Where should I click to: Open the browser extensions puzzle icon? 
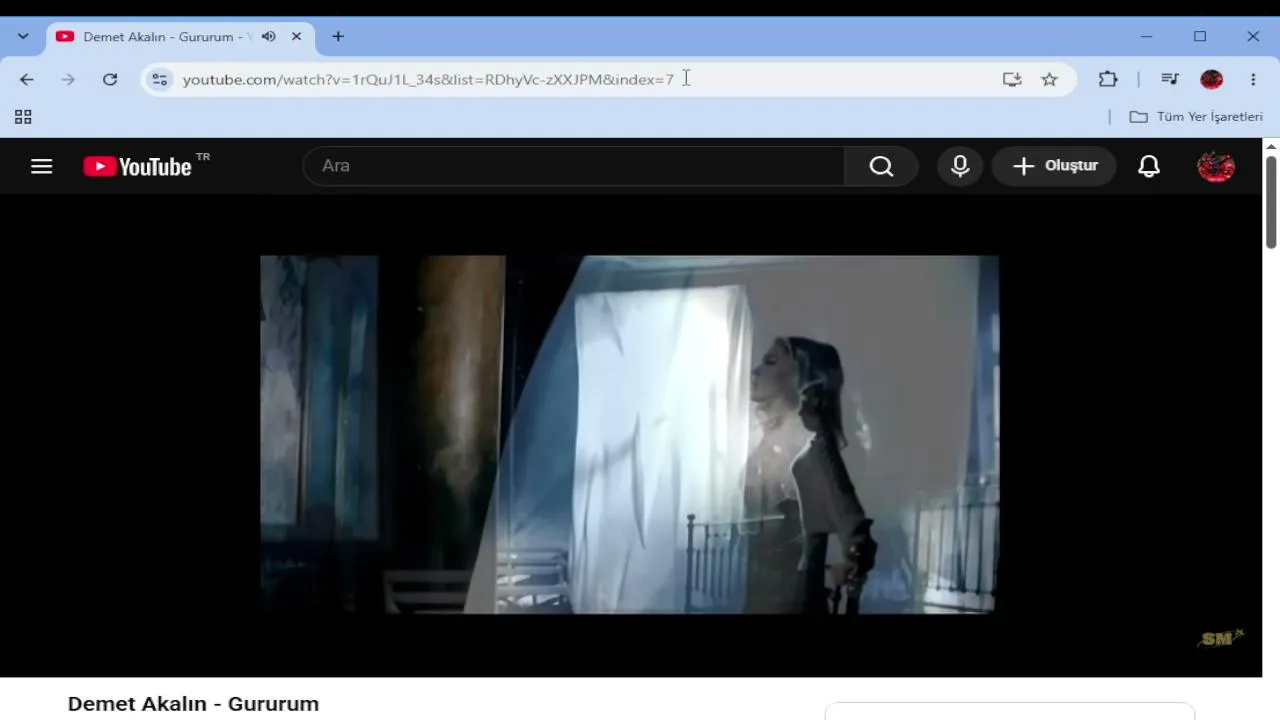click(1108, 79)
